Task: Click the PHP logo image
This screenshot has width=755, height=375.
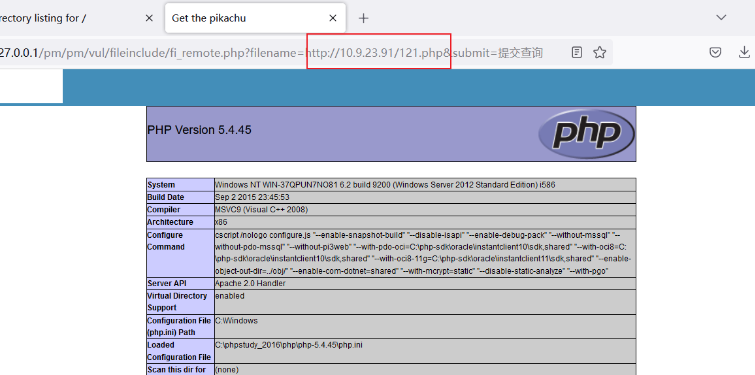Action: 586,134
